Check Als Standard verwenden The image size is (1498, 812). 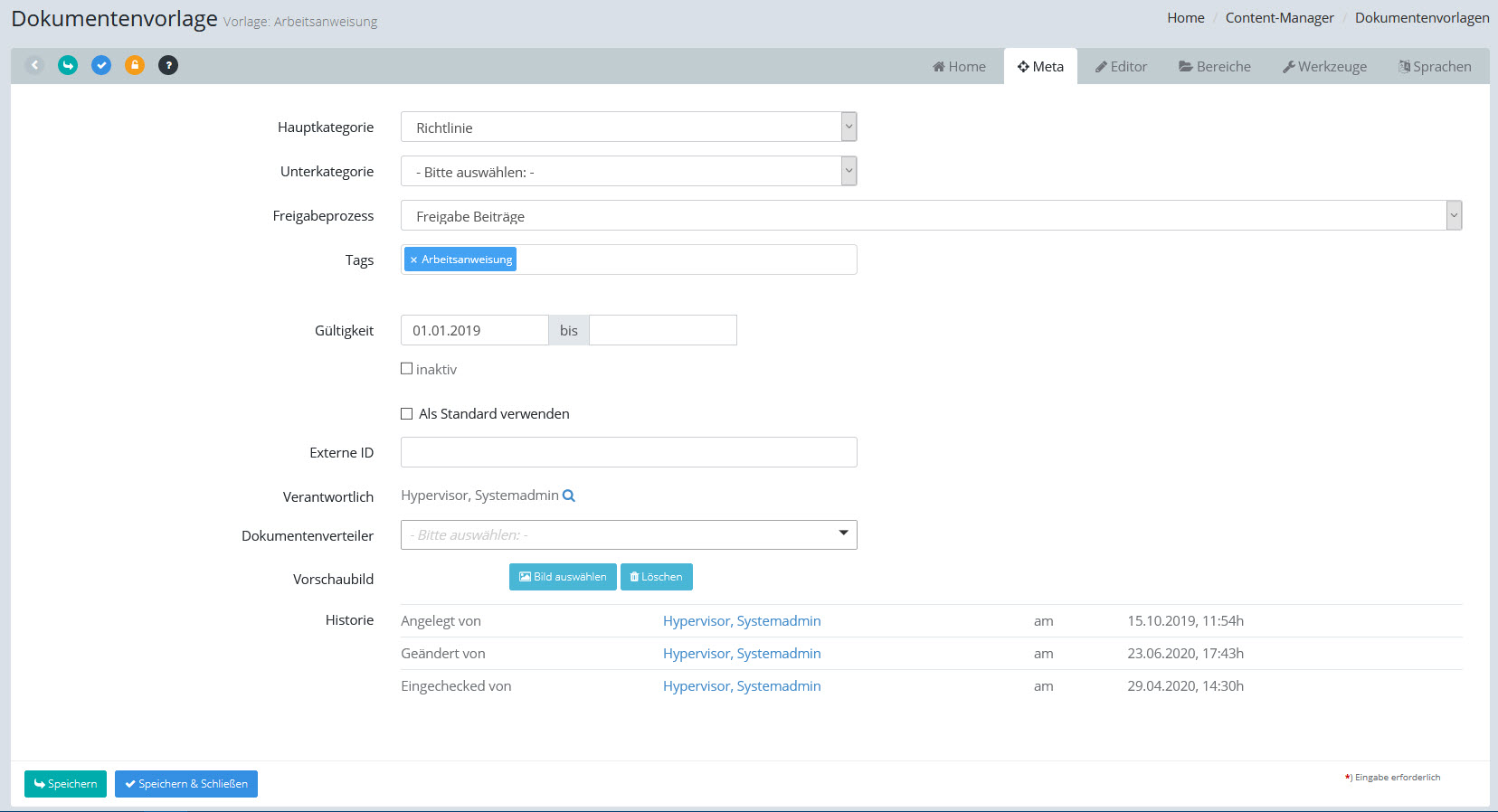407,414
